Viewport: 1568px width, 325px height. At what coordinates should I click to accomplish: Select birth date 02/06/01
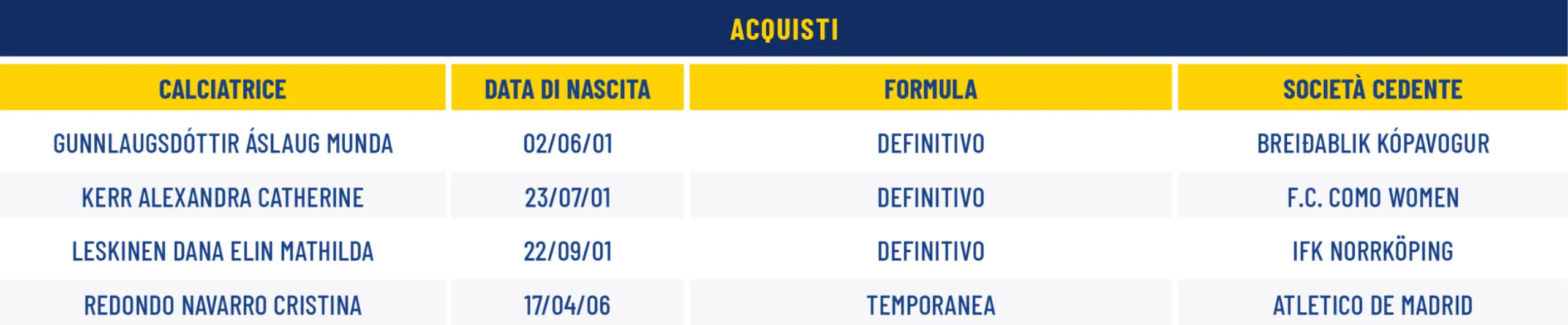567,144
